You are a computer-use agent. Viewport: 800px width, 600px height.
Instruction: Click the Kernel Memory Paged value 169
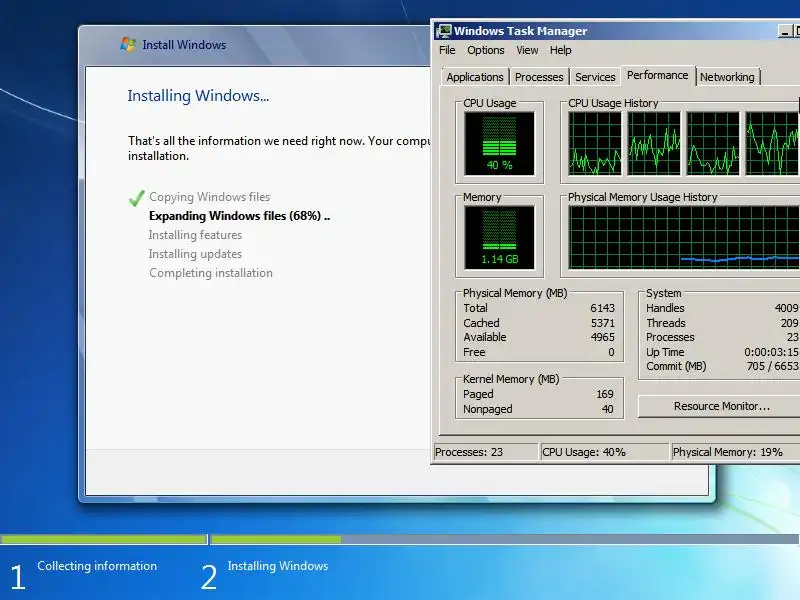tap(605, 394)
